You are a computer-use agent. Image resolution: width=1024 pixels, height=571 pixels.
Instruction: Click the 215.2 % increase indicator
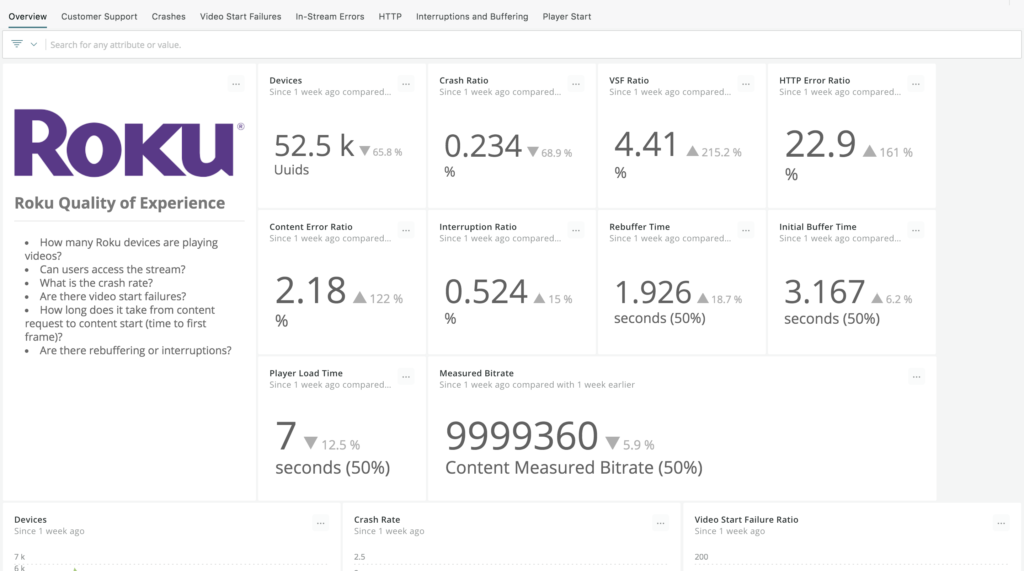point(714,152)
